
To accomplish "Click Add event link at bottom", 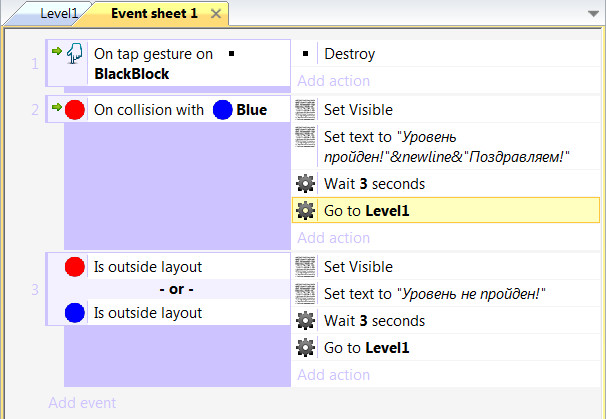I will 82,403.
